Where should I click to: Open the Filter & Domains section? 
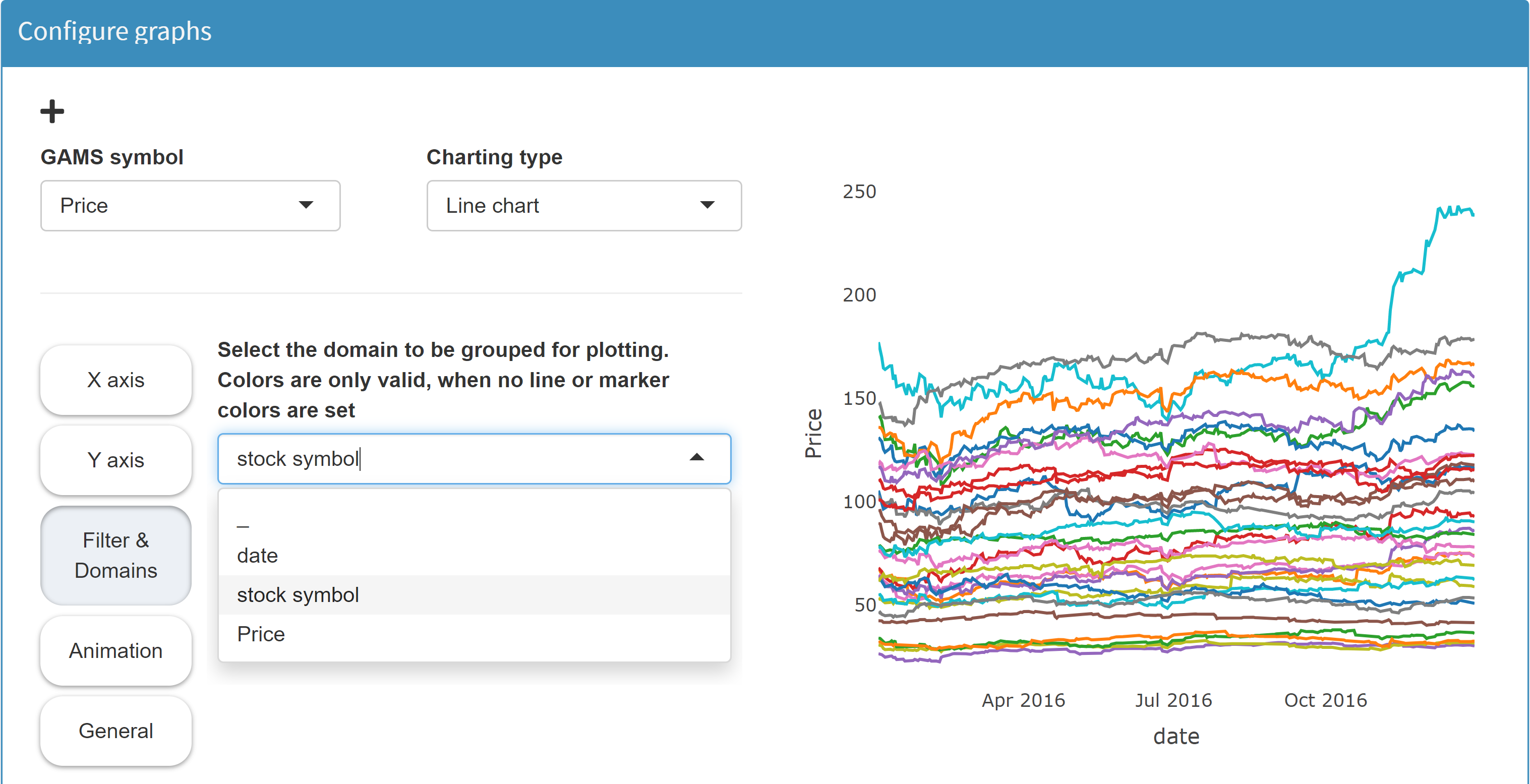(x=115, y=555)
